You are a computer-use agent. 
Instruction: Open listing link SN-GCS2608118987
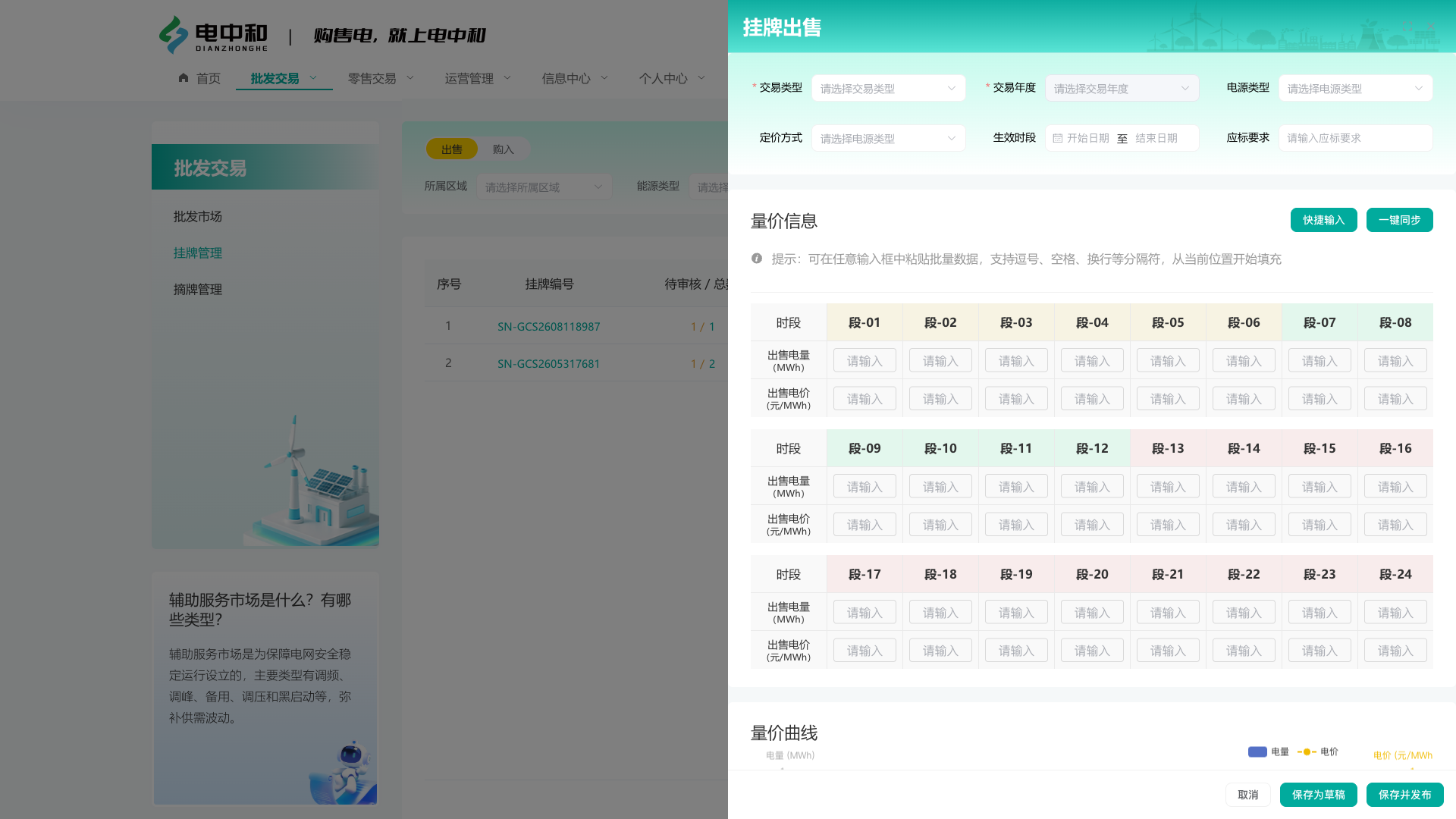(549, 327)
